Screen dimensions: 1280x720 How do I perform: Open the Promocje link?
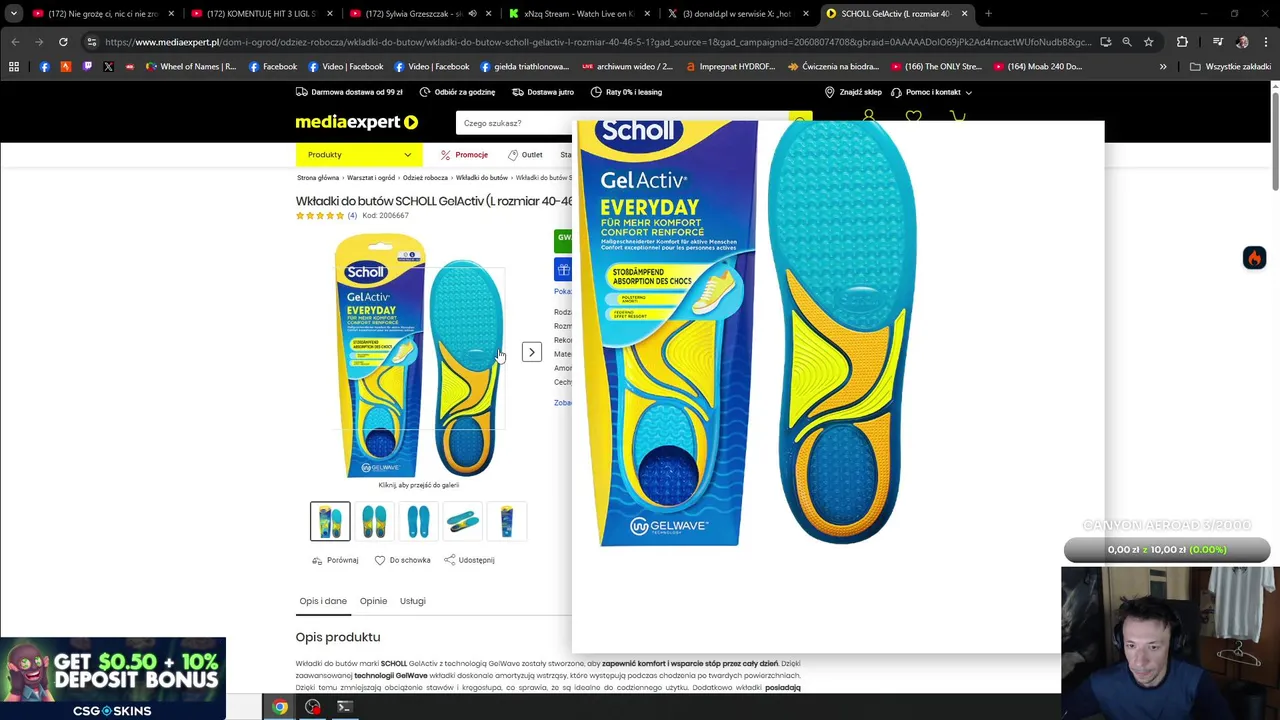465,155
